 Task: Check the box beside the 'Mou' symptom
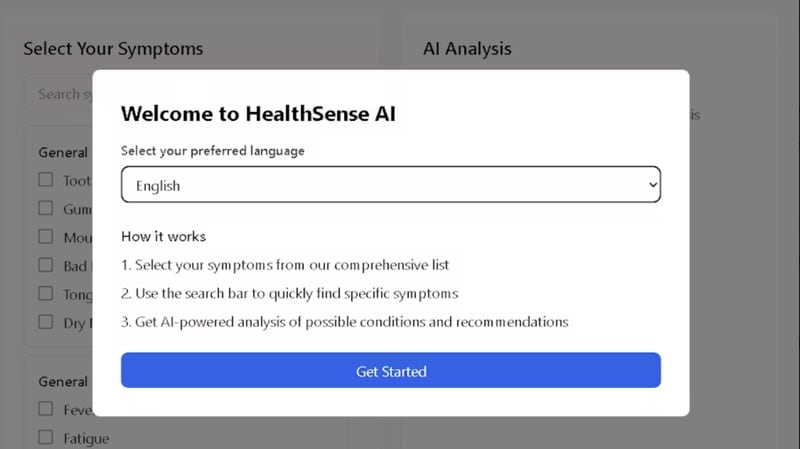46,237
